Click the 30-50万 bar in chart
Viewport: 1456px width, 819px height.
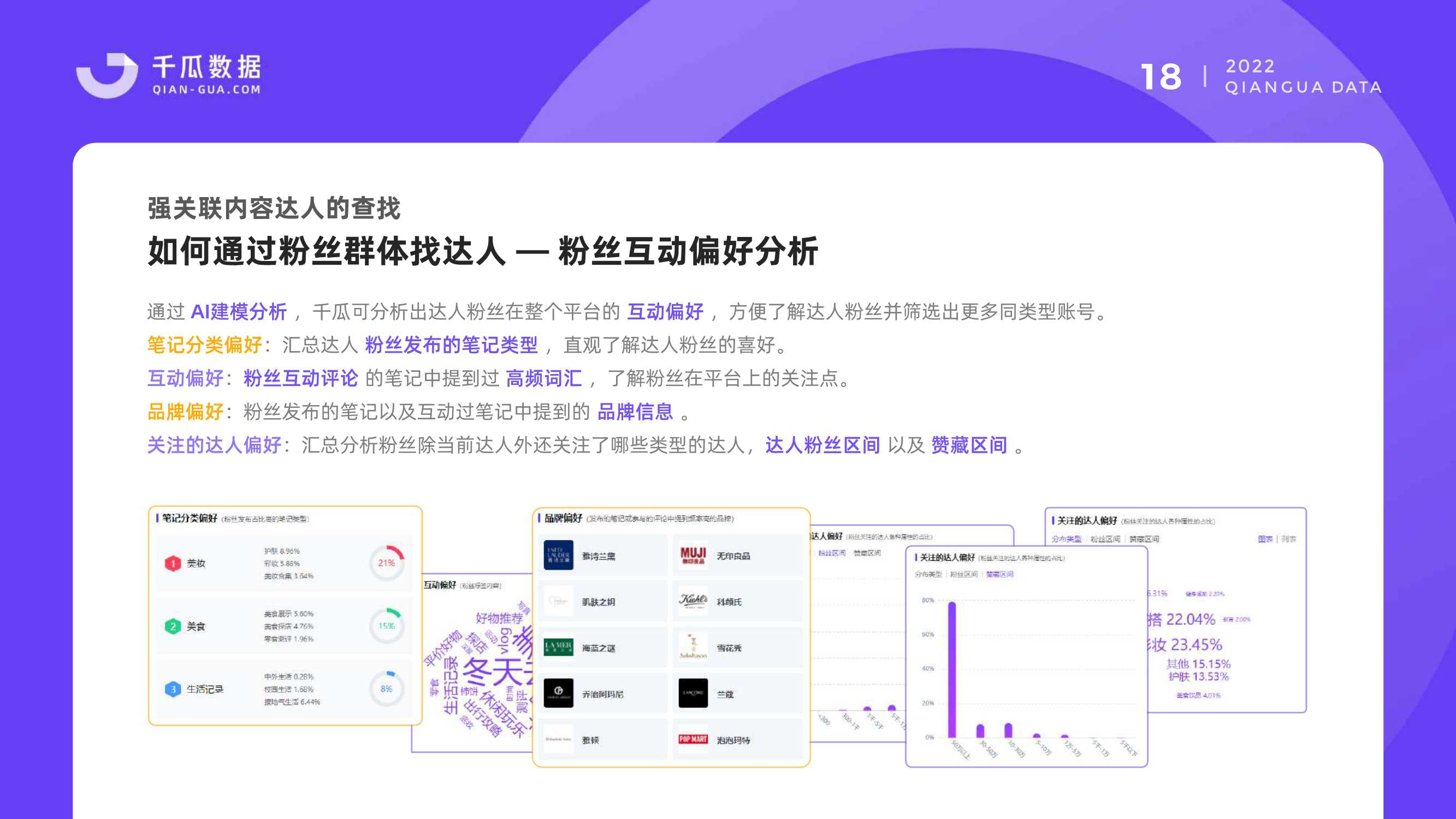(980, 731)
